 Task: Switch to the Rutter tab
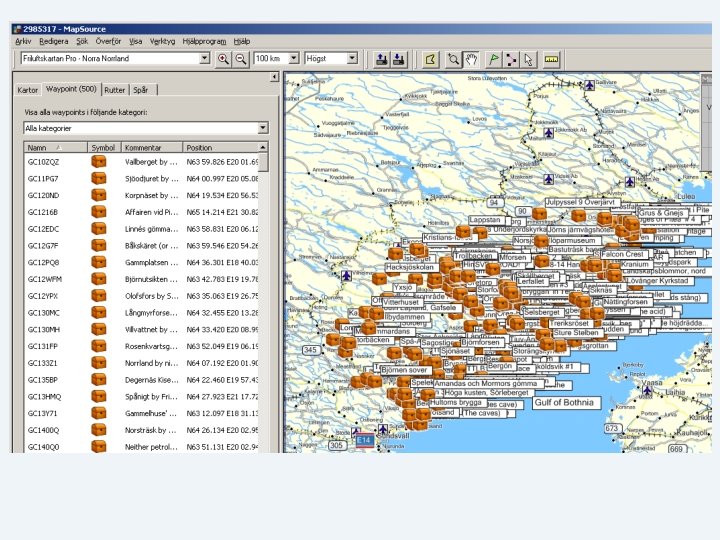point(115,90)
